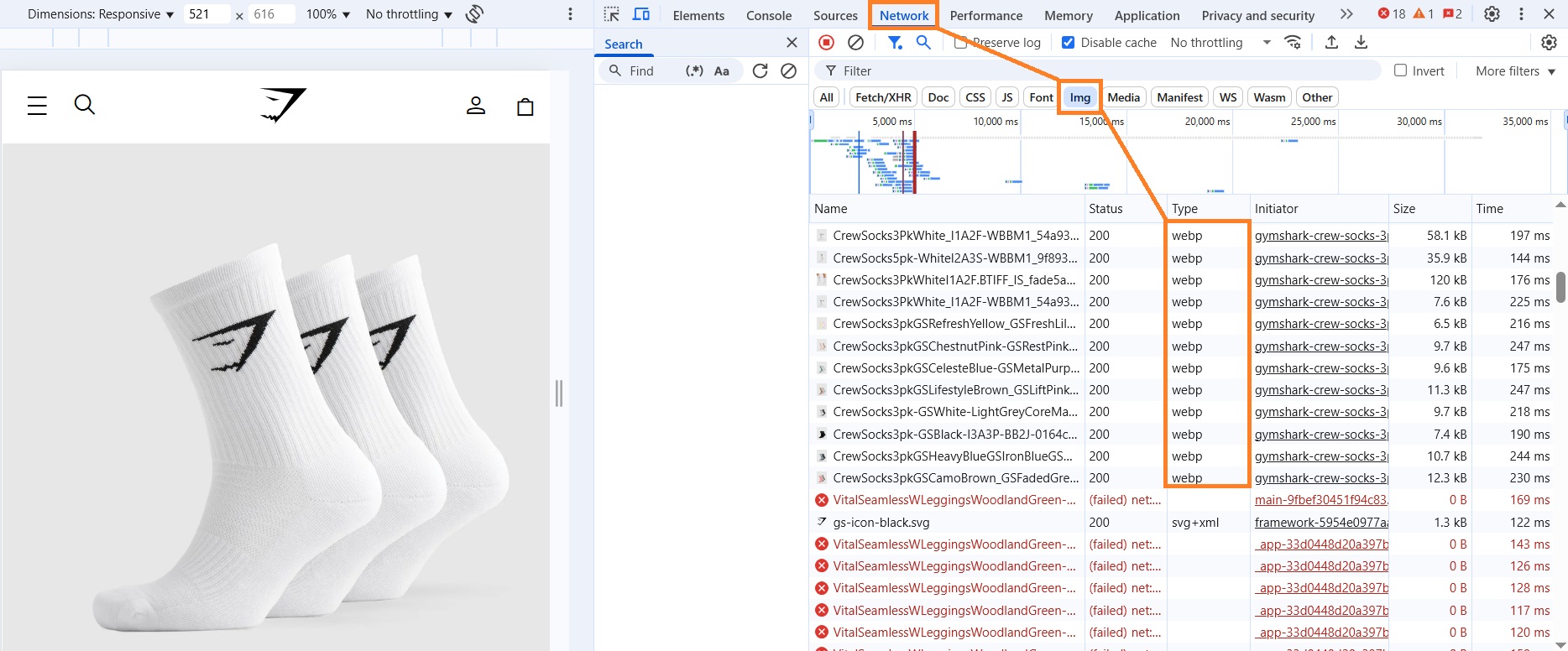Clear search results icon
1568x651 pixels.
788,71
